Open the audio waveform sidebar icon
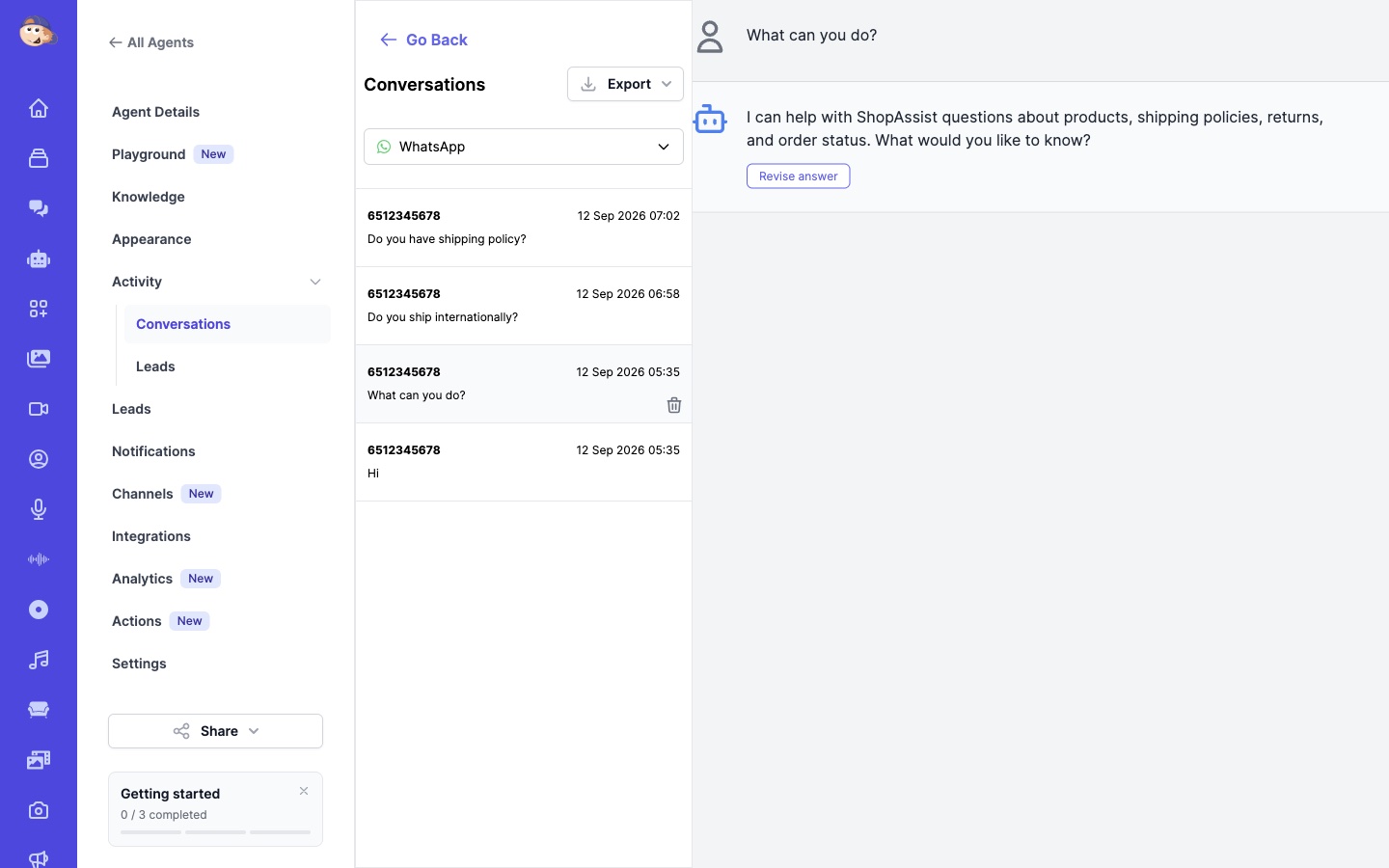 tap(39, 559)
